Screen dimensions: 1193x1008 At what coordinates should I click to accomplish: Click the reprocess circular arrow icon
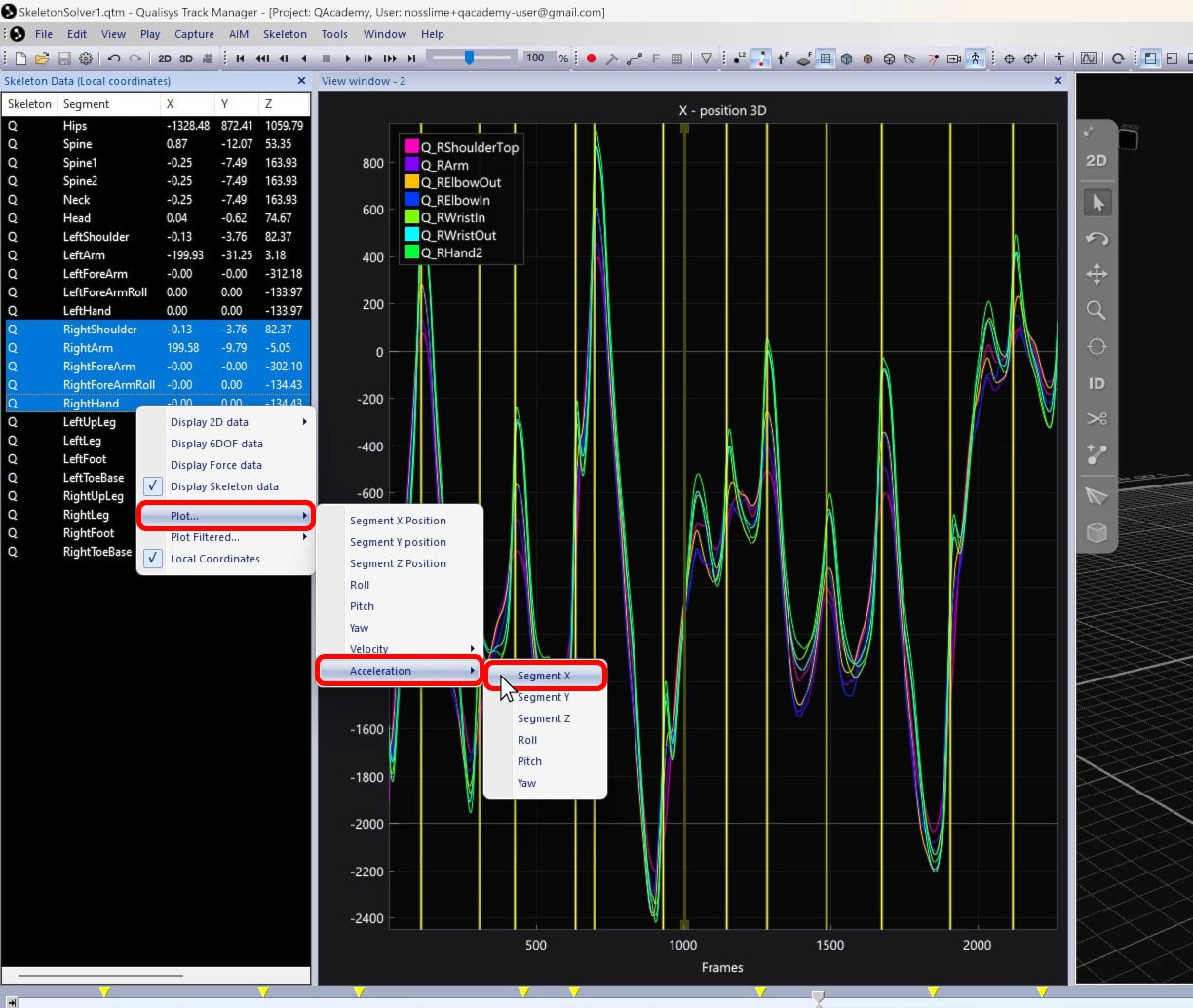1118,58
